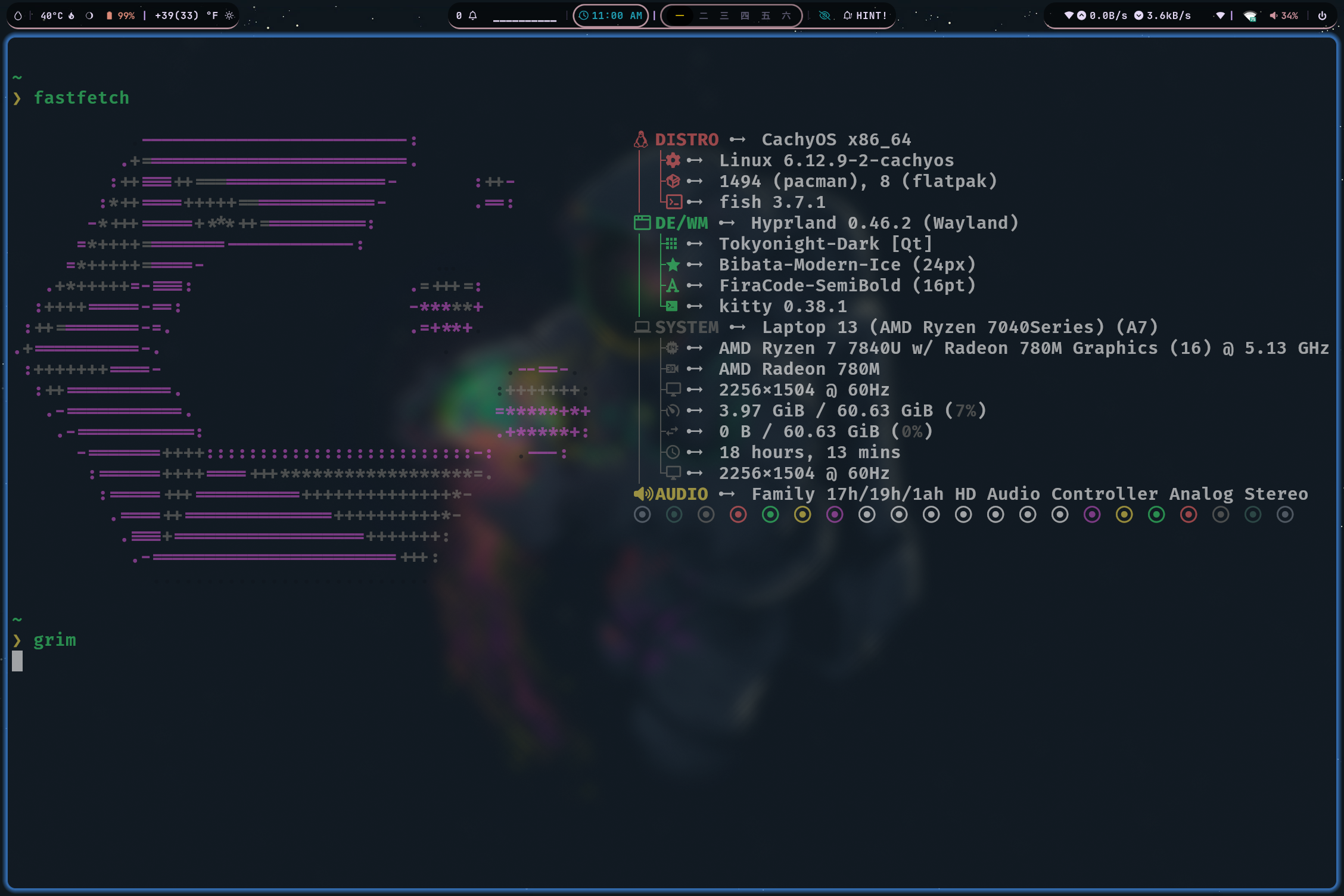This screenshot has width=1344, height=896.
Task: Click the text CachyOS x86_64
Action: point(836,139)
